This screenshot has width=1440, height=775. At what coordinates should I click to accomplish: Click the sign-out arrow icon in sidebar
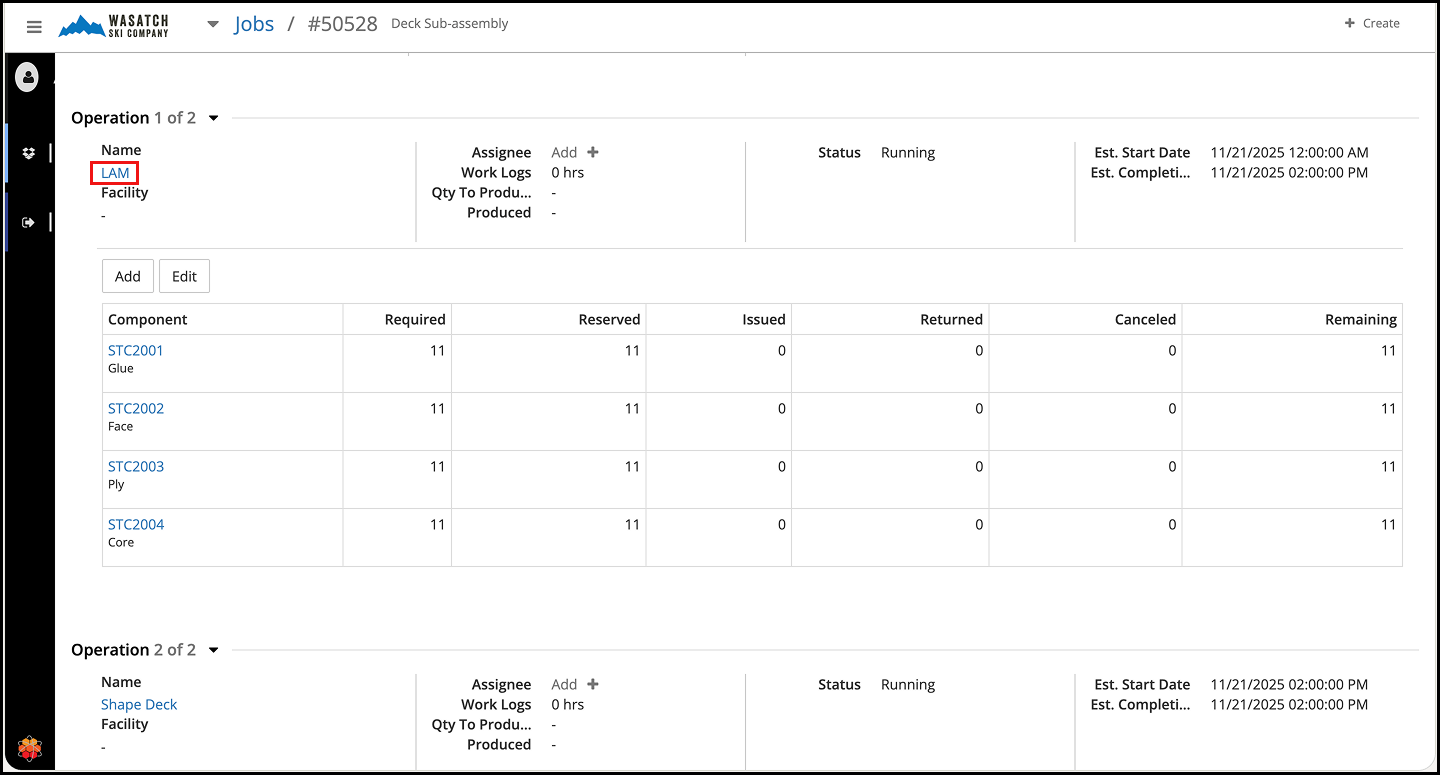tap(28, 222)
